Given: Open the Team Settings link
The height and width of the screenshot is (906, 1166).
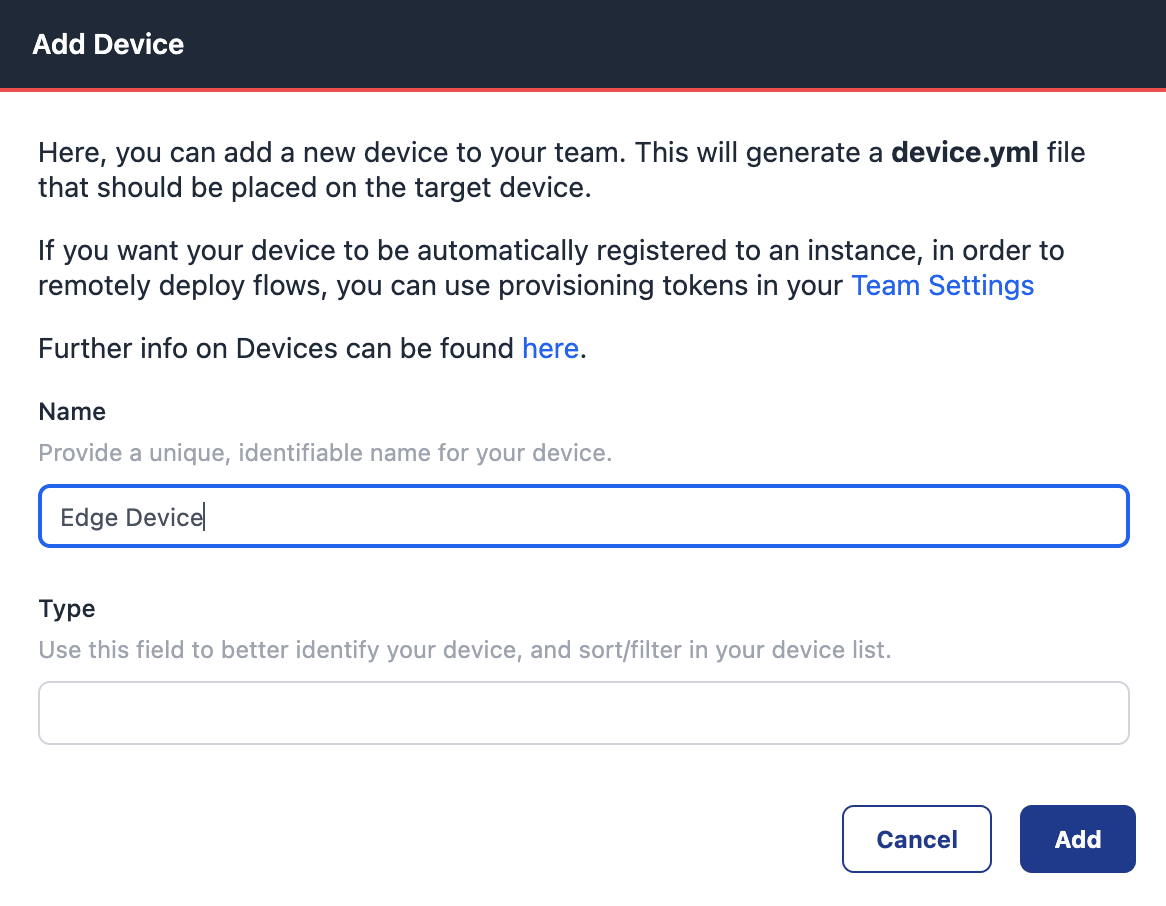Looking at the screenshot, I should point(942,286).
